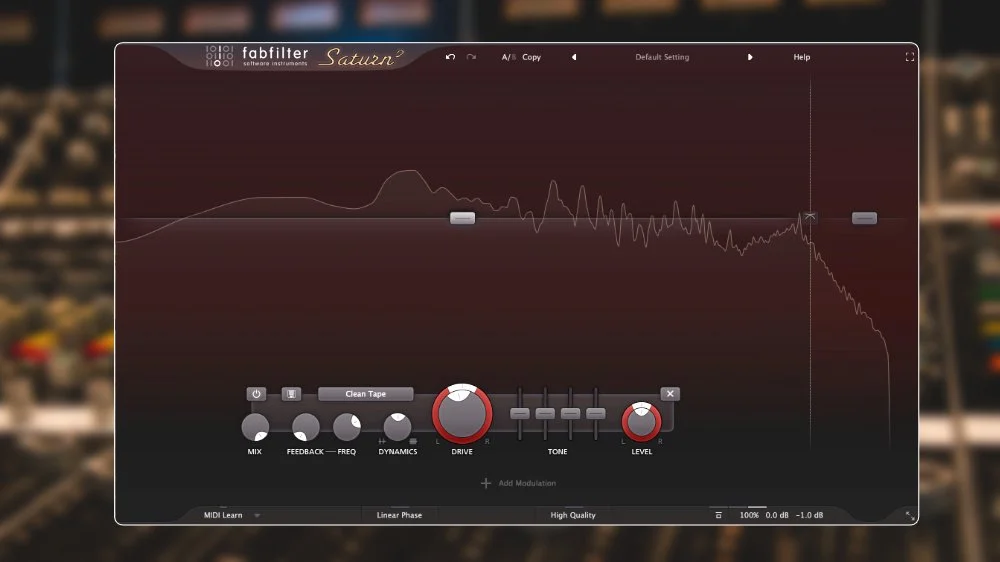Viewport: 1000px width, 562px height.
Task: Click the drive R pan label
Action: tap(487, 441)
